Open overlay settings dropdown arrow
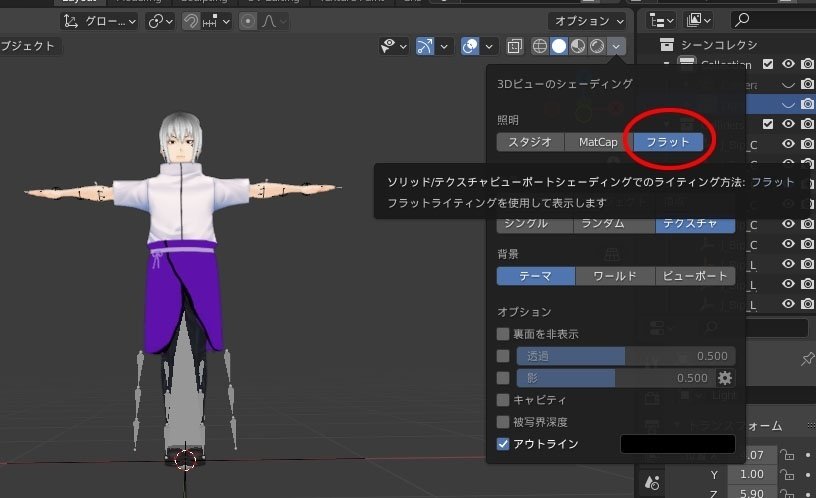816x498 pixels. [x=489, y=46]
